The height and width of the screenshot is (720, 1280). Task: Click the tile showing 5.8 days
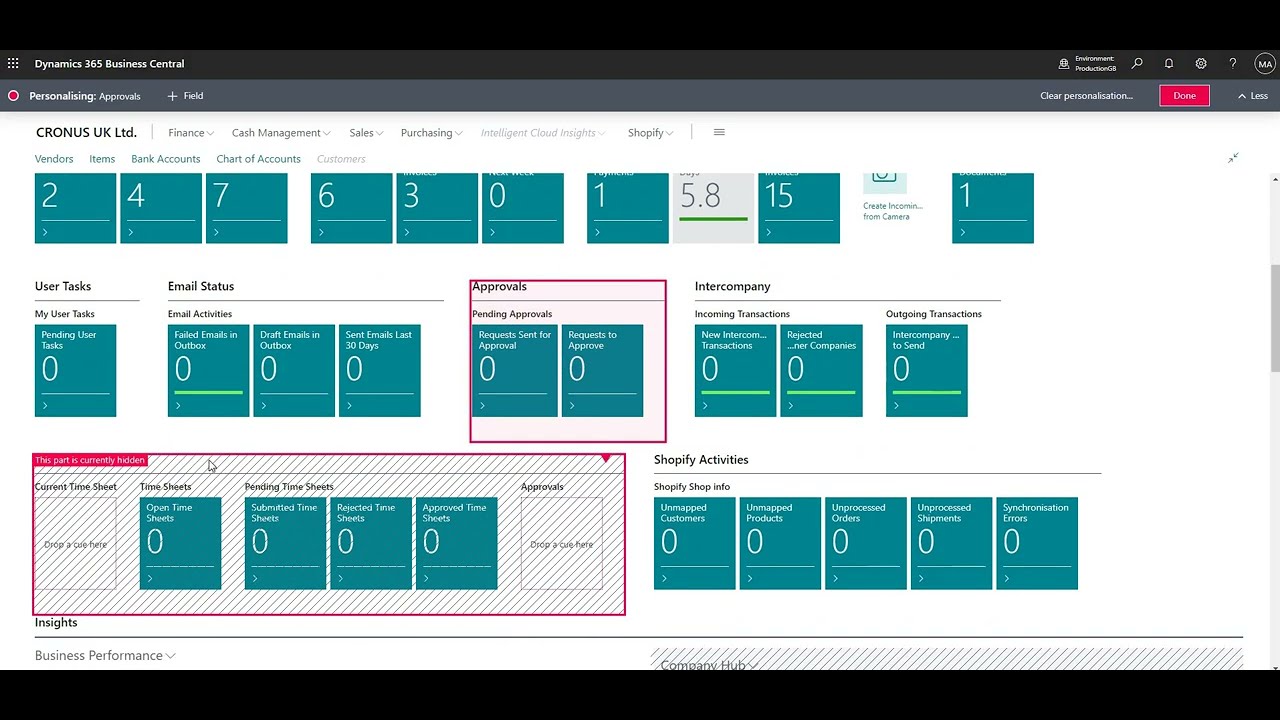(714, 208)
